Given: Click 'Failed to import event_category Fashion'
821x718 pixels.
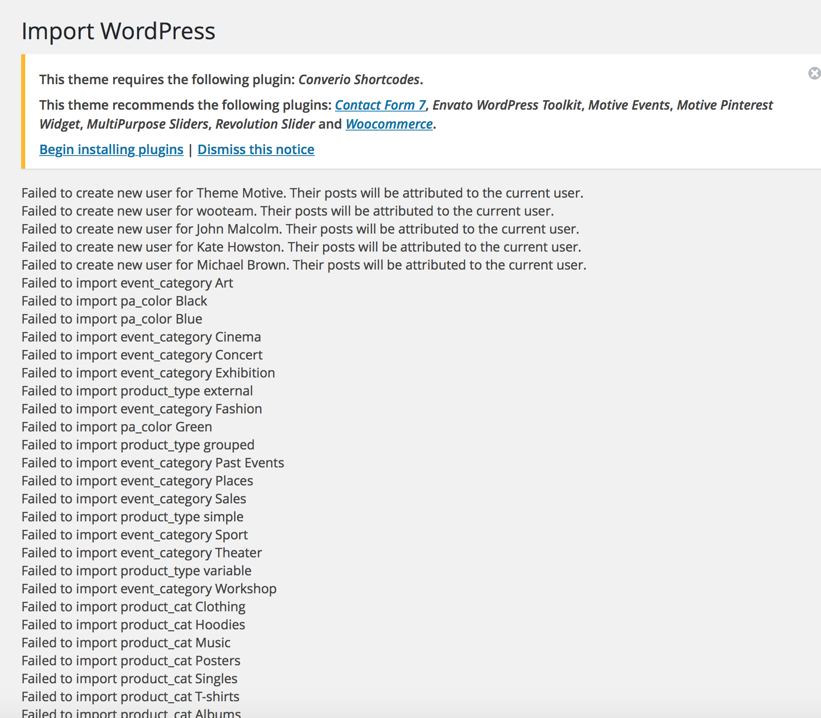Looking at the screenshot, I should tap(141, 409).
